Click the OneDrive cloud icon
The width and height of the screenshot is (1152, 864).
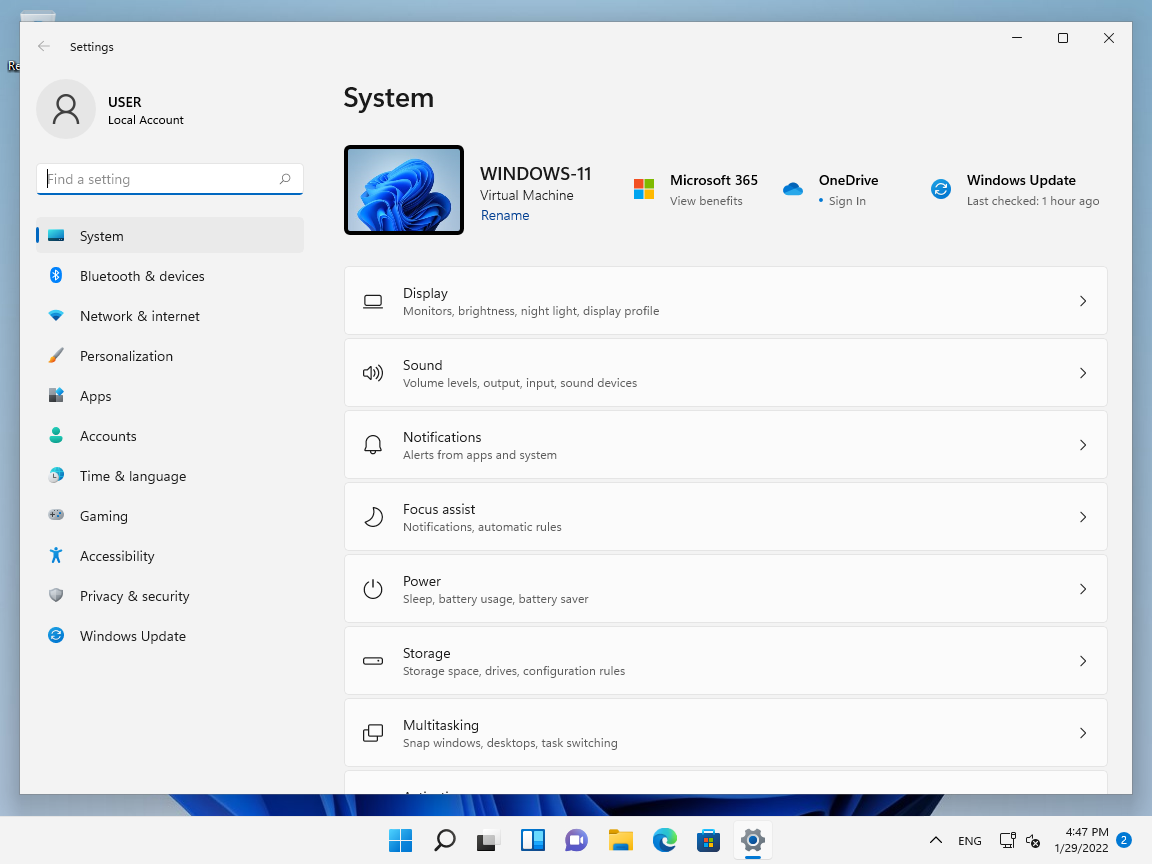click(x=793, y=190)
